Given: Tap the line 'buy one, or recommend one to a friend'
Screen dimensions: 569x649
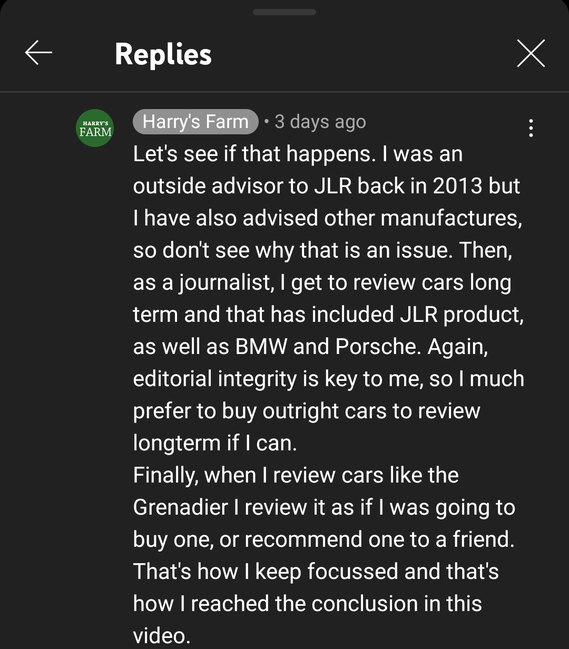Looking at the screenshot, I should tap(324, 539).
